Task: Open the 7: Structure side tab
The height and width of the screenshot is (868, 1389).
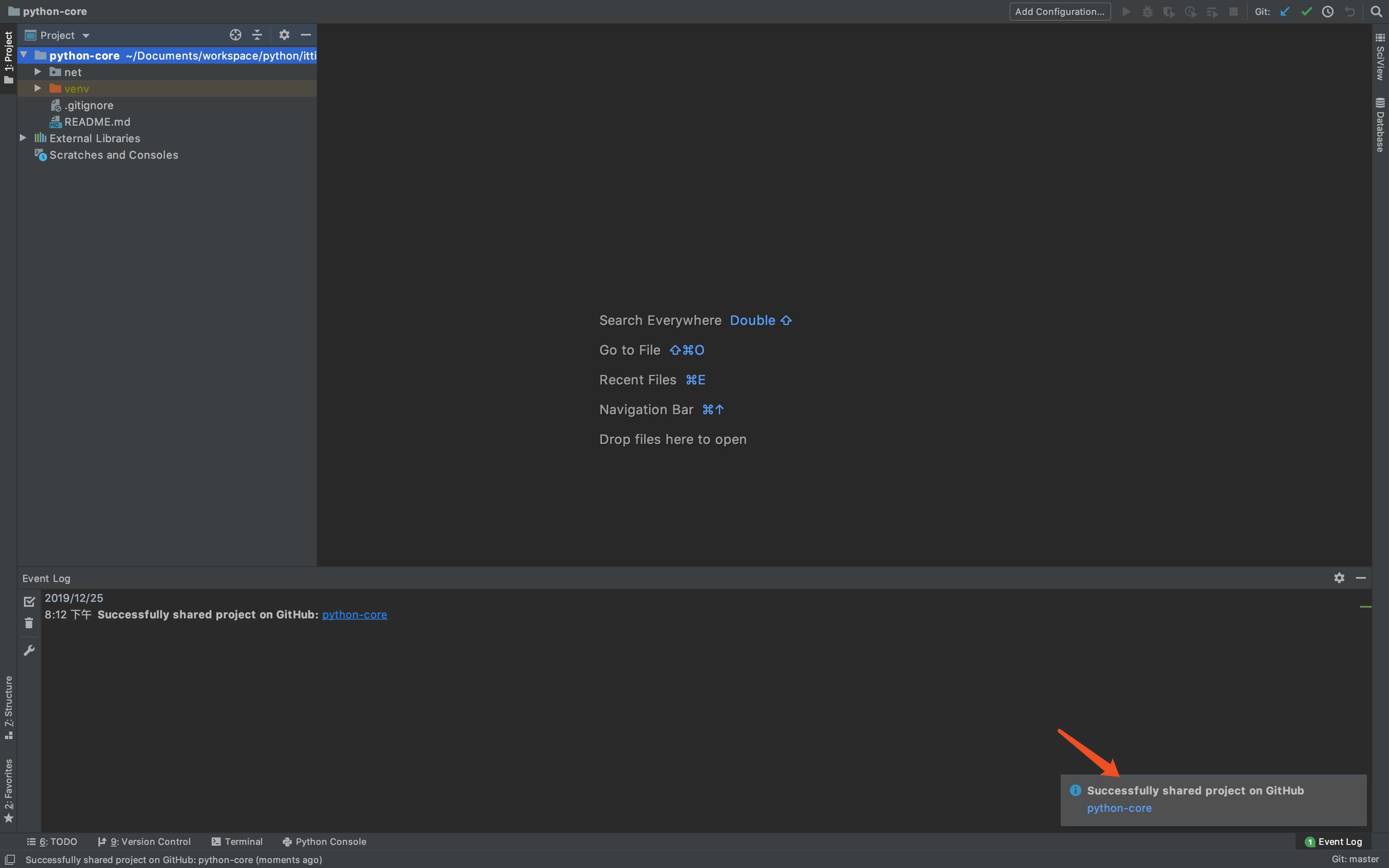Action: click(9, 707)
